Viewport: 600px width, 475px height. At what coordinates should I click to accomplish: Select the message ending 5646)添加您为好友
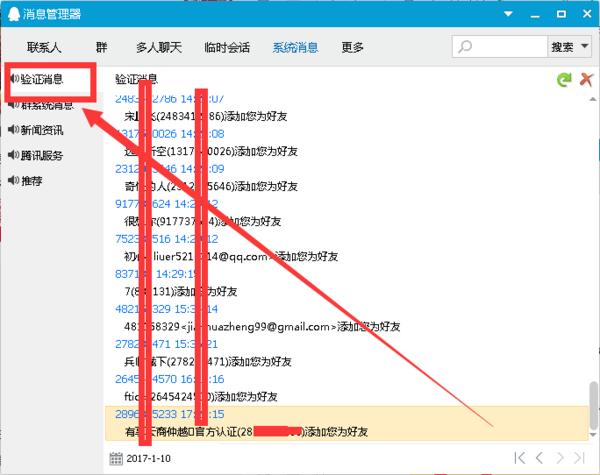point(211,186)
